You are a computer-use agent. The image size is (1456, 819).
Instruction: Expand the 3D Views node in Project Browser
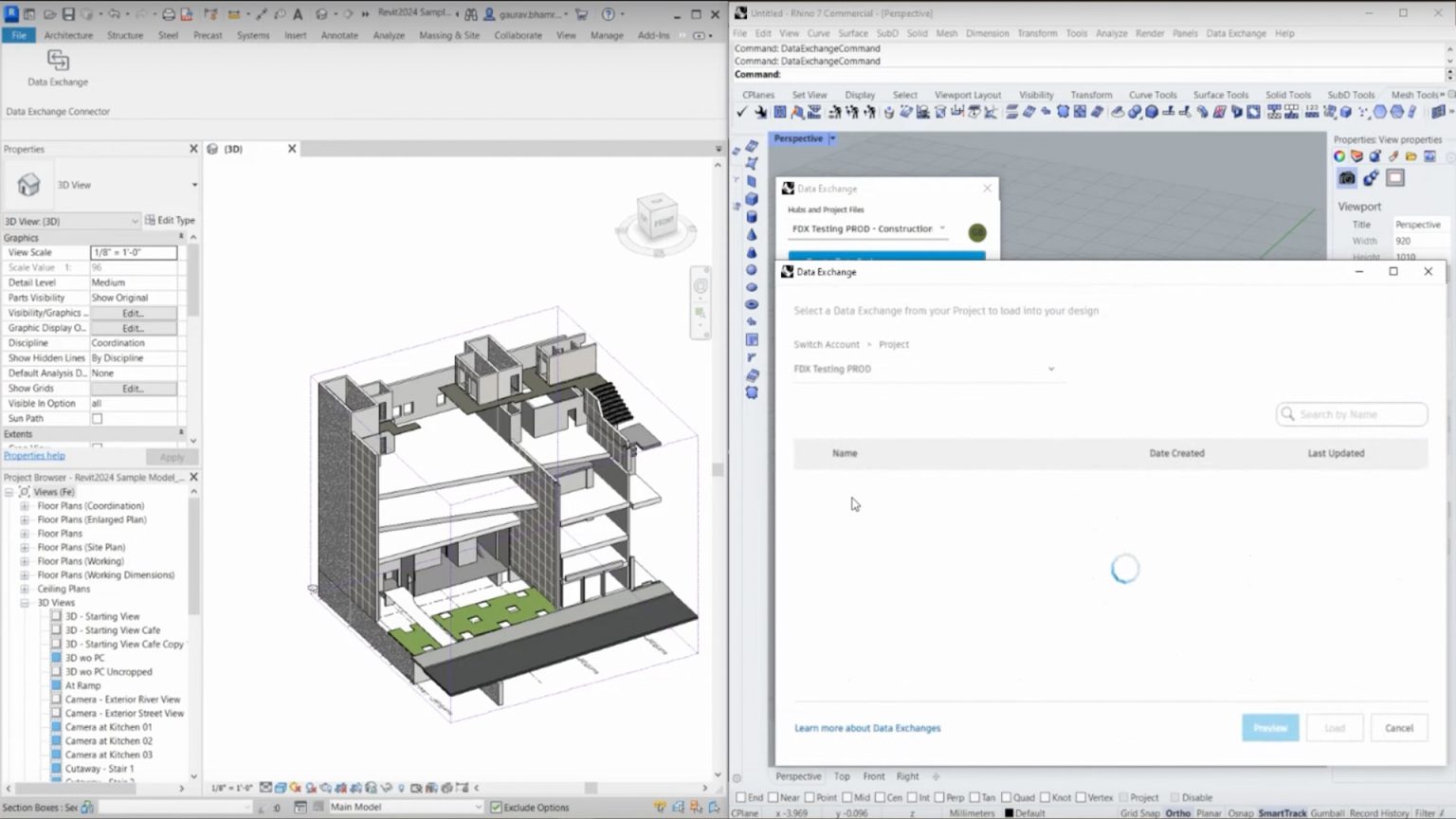tap(23, 602)
